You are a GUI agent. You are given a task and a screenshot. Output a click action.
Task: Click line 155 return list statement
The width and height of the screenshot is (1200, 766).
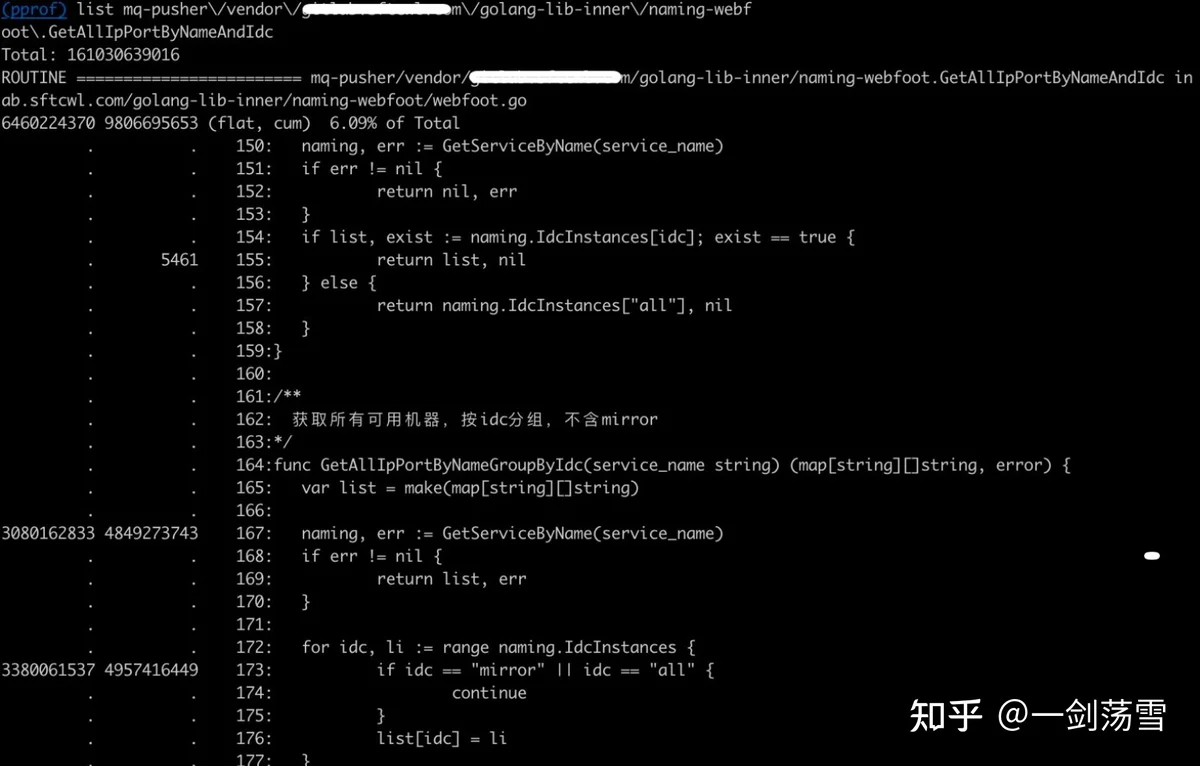click(x=451, y=260)
